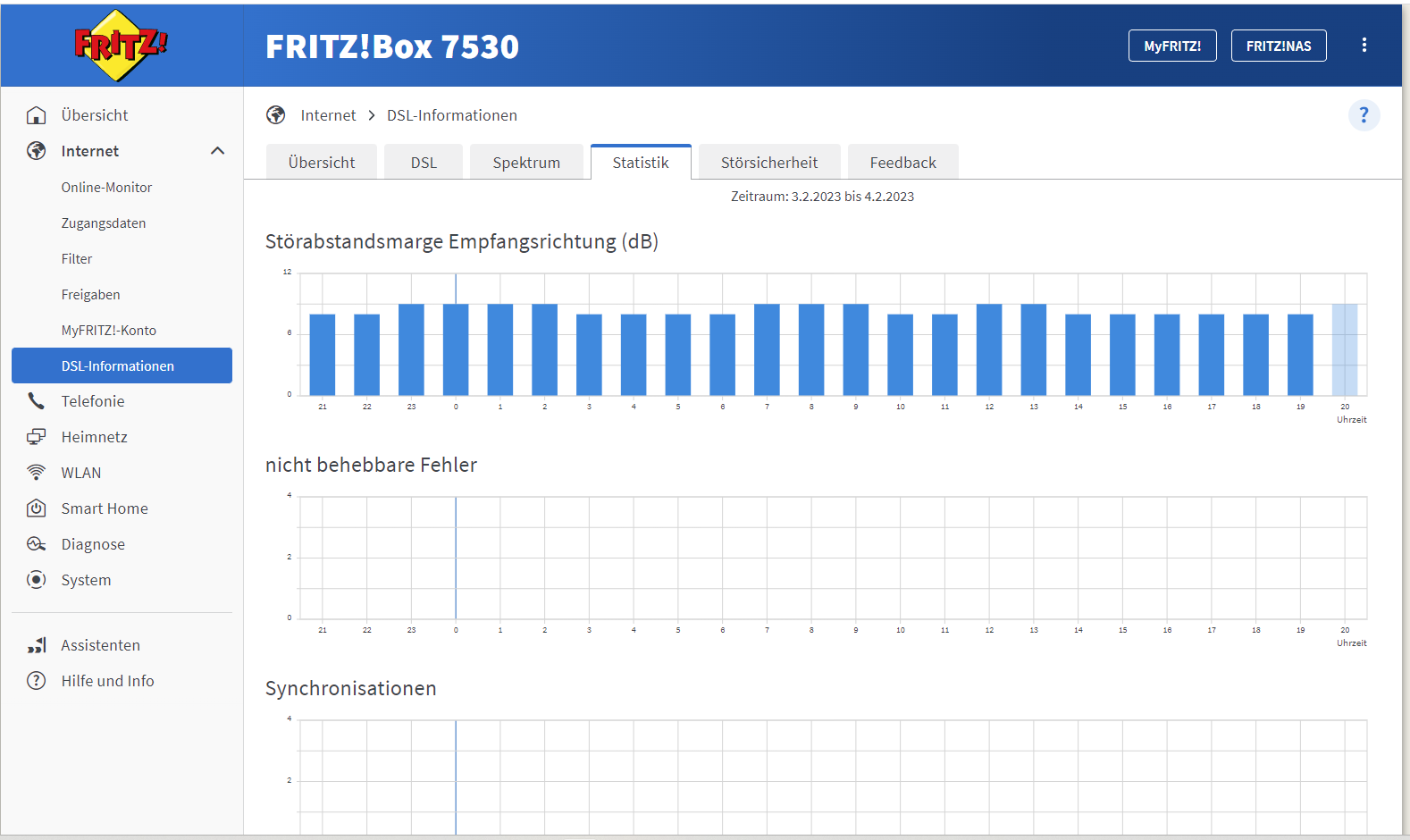
Task: Switch to the Spektrum tab
Action: point(526,162)
